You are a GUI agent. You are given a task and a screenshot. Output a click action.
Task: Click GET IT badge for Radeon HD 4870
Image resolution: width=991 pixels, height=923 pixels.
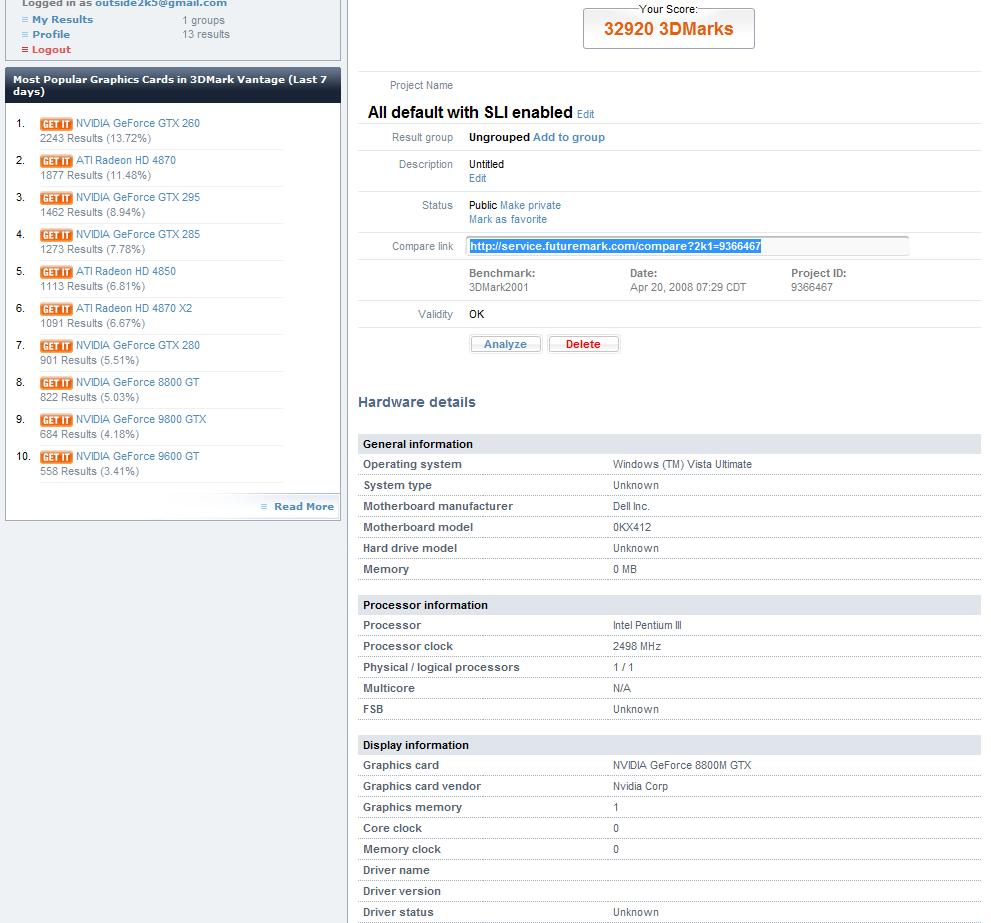[x=56, y=161]
